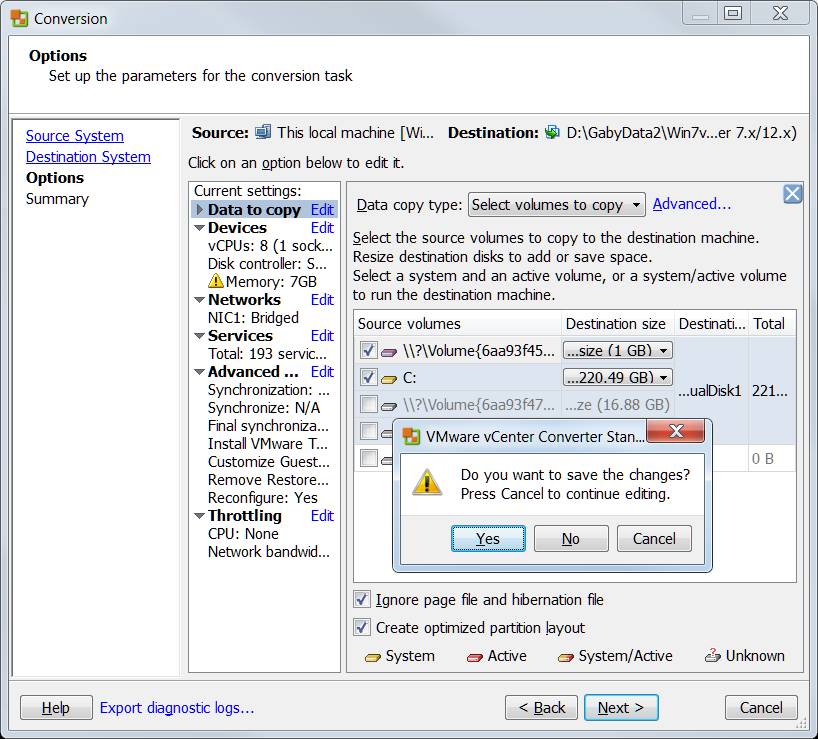Click Yes to save the changes
818x739 pixels.
(x=488, y=538)
